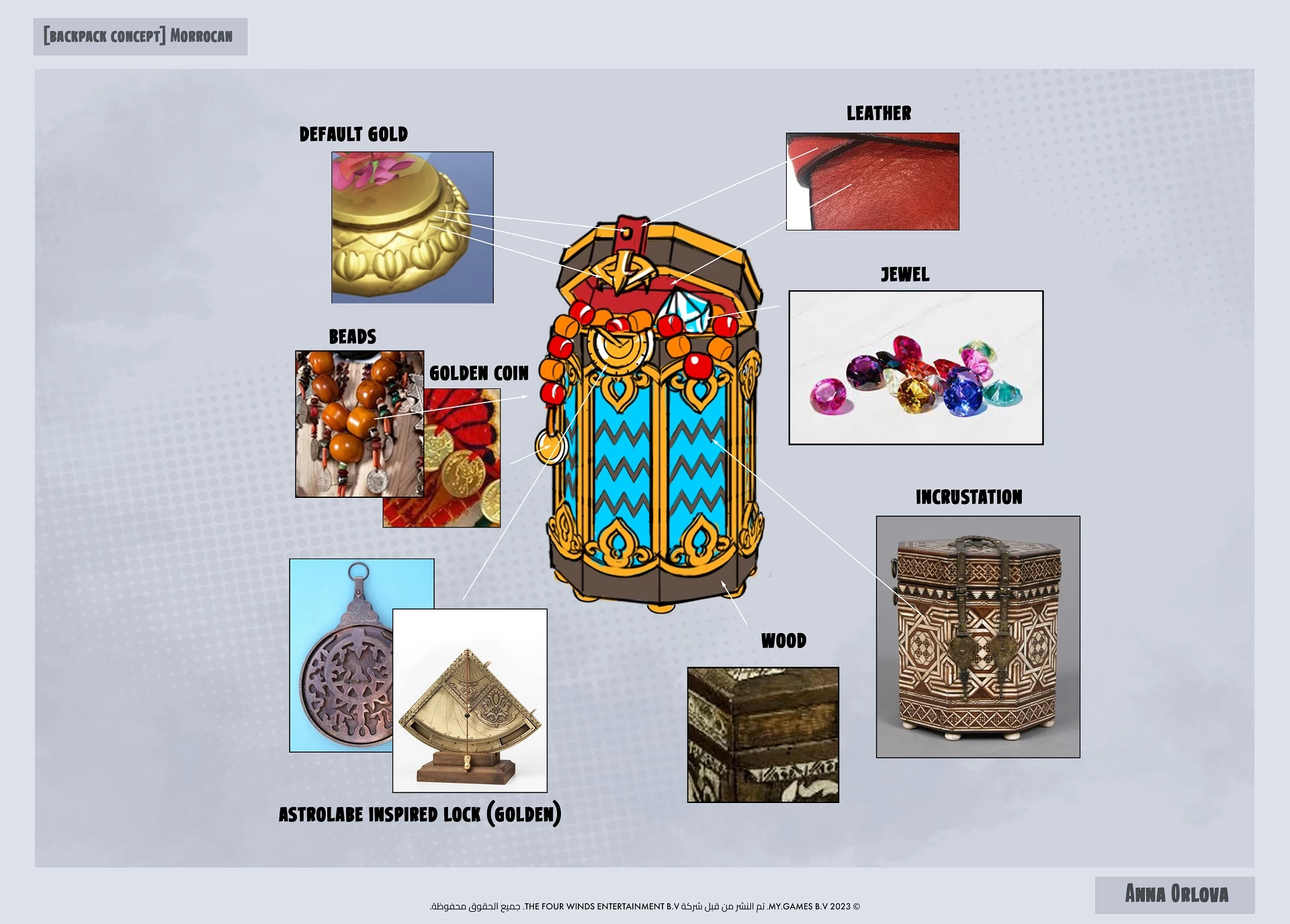
Task: Select the incrustation hexagonal box photo
Action: (x=978, y=636)
